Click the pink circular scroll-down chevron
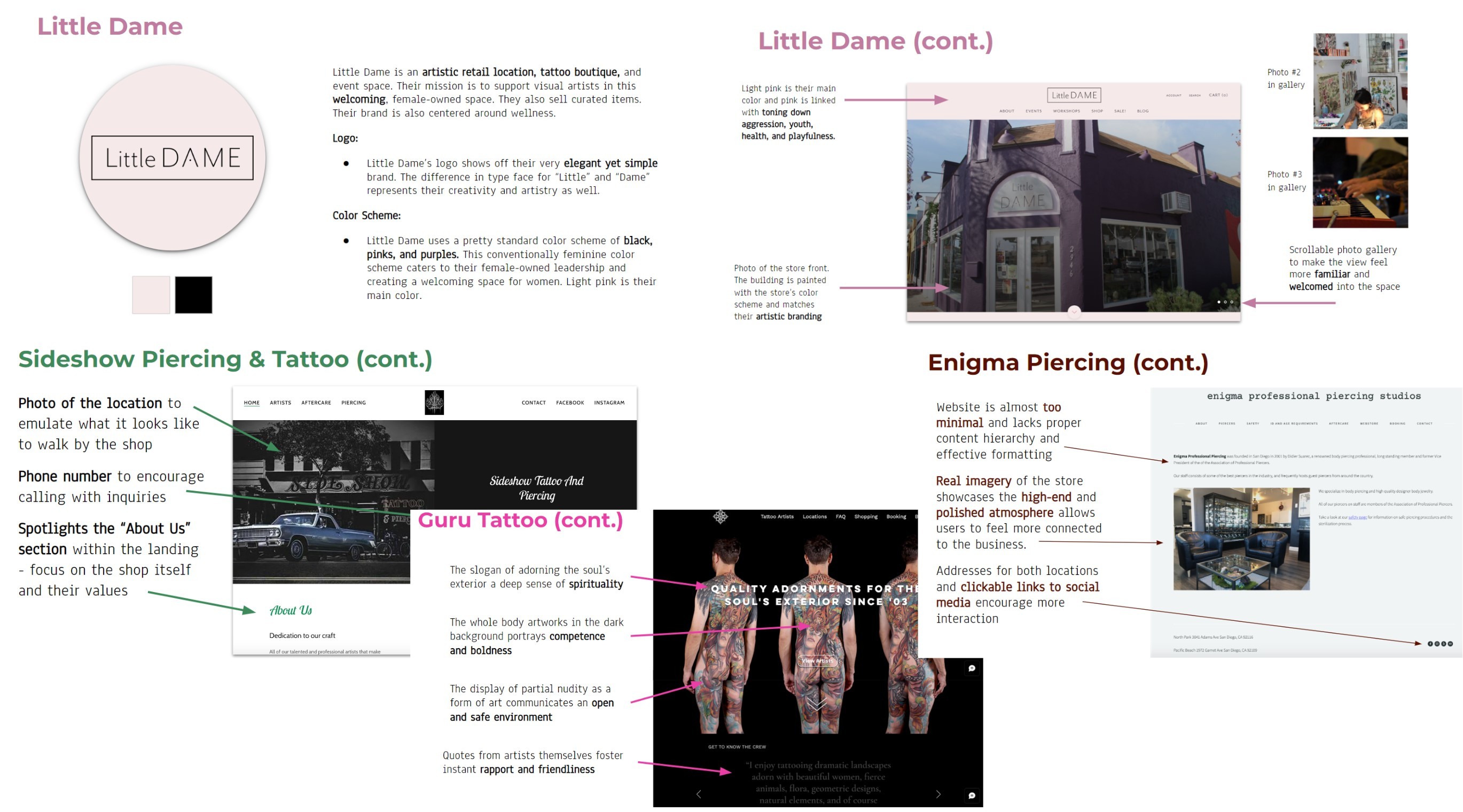1463x812 pixels. (x=1074, y=311)
